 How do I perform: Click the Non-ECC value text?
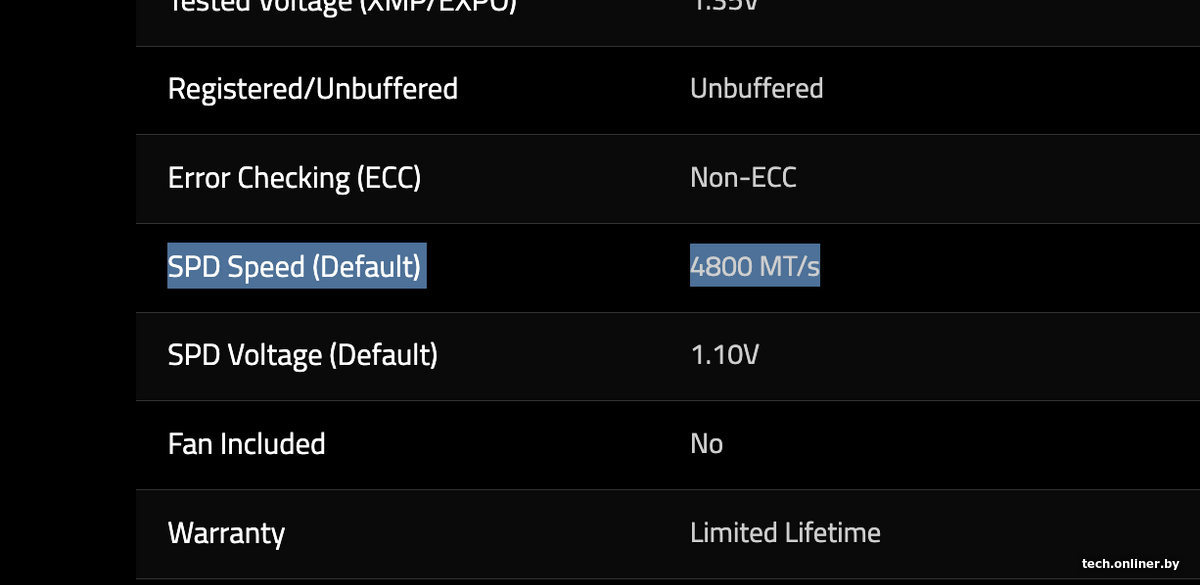[x=743, y=178]
